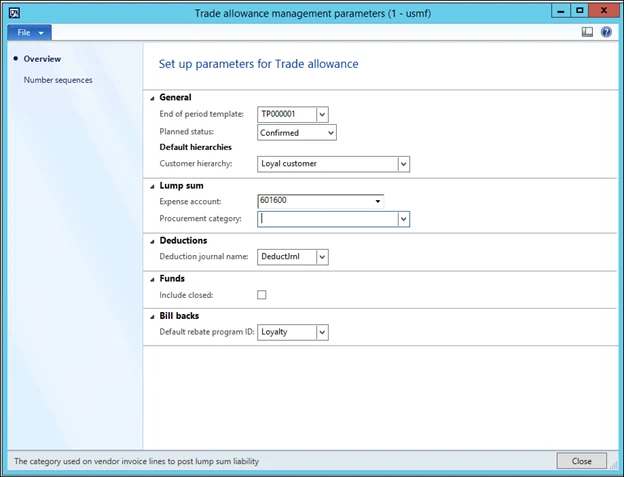
Task: Toggle the view layout icon
Action: (x=587, y=32)
